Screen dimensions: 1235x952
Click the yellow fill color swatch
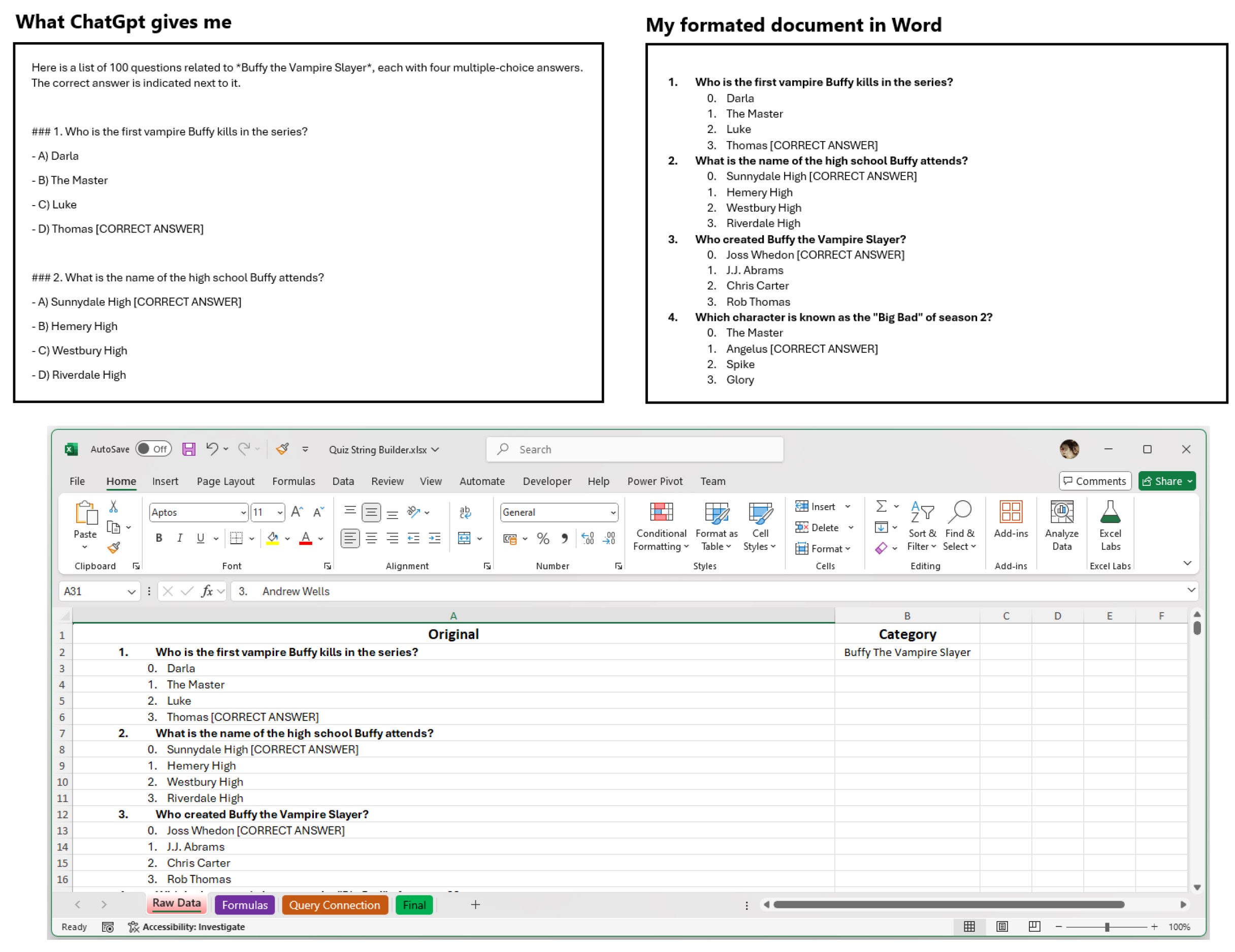273,538
